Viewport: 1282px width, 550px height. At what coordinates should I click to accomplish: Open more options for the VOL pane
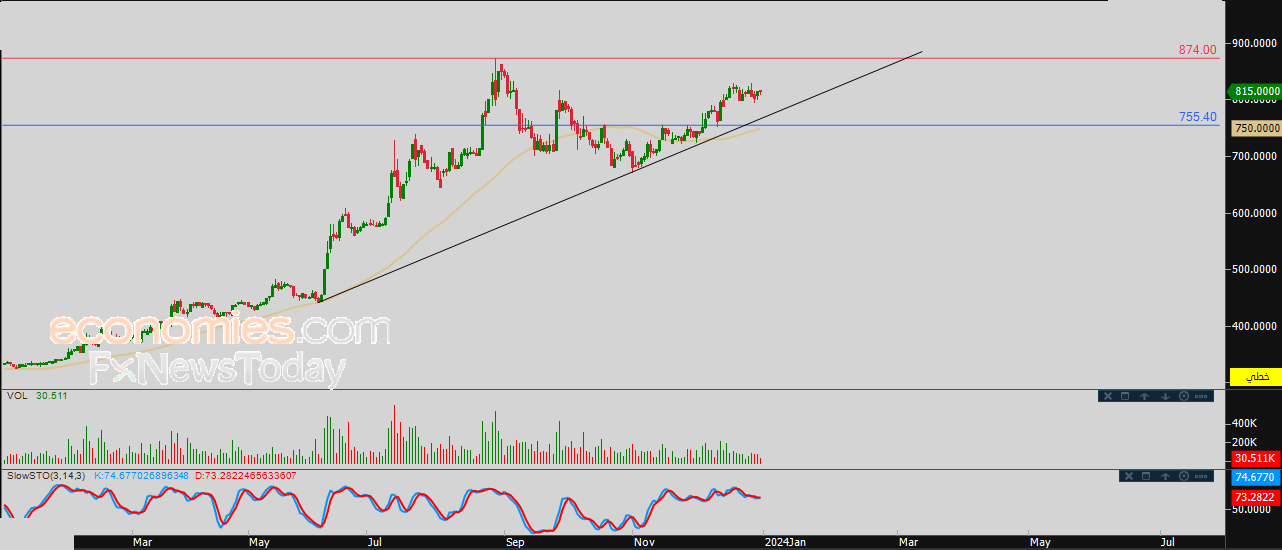[1201, 396]
